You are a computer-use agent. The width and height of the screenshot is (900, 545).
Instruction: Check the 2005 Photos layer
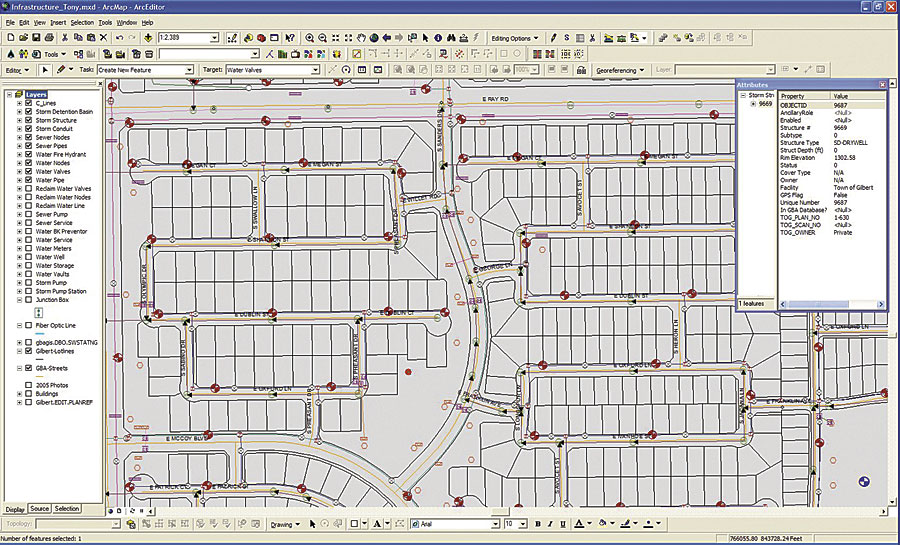[29, 386]
